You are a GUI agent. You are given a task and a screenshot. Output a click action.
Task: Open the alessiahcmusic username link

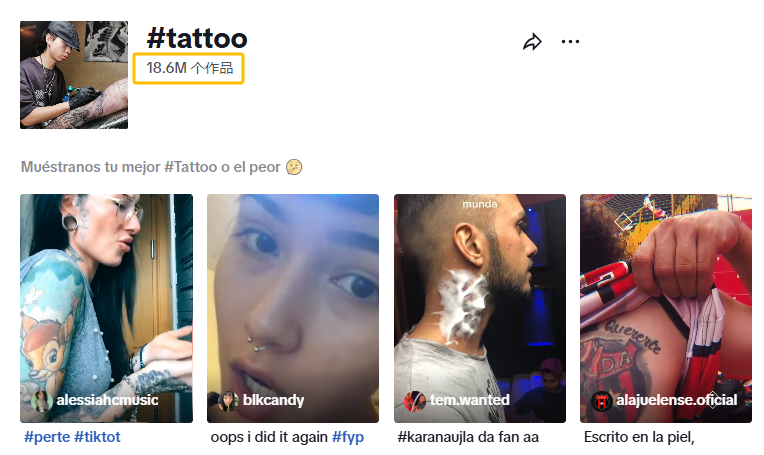click(108, 401)
